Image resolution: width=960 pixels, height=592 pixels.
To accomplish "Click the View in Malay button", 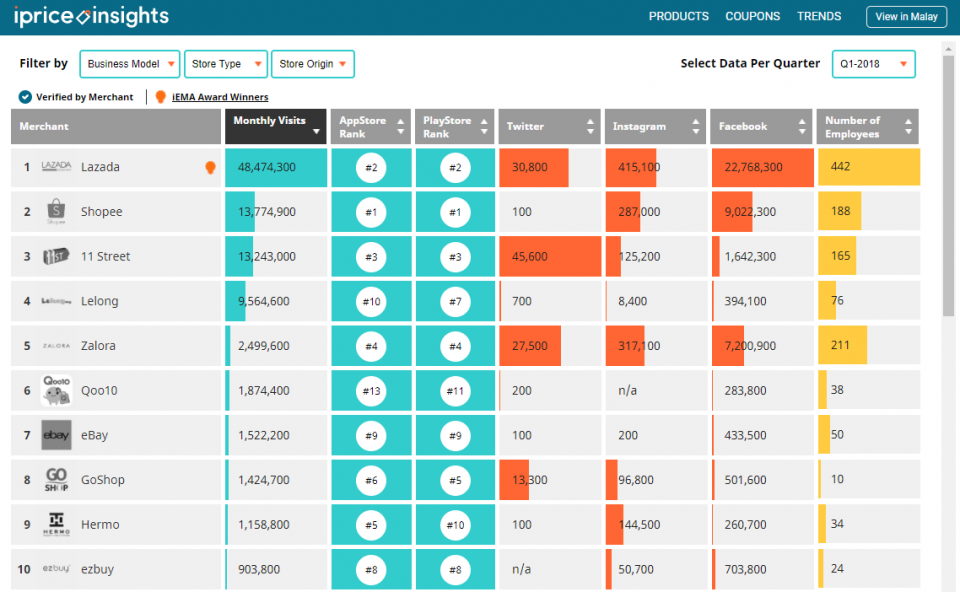I will 906,17.
